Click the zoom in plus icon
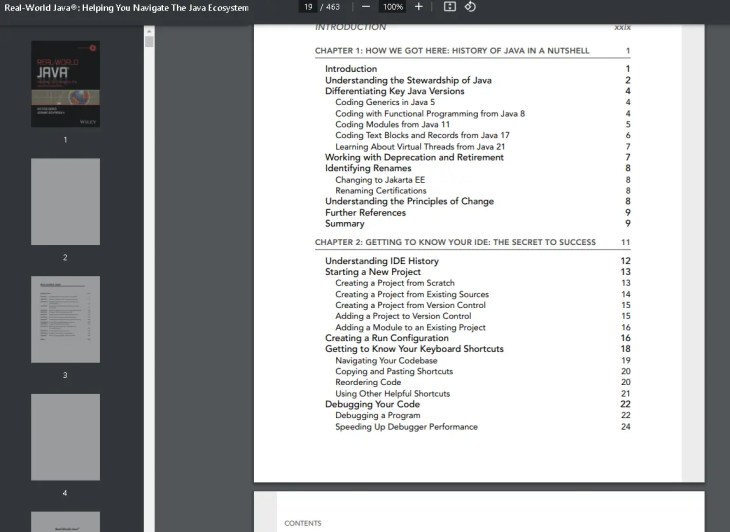The image size is (730, 532). pos(419,7)
